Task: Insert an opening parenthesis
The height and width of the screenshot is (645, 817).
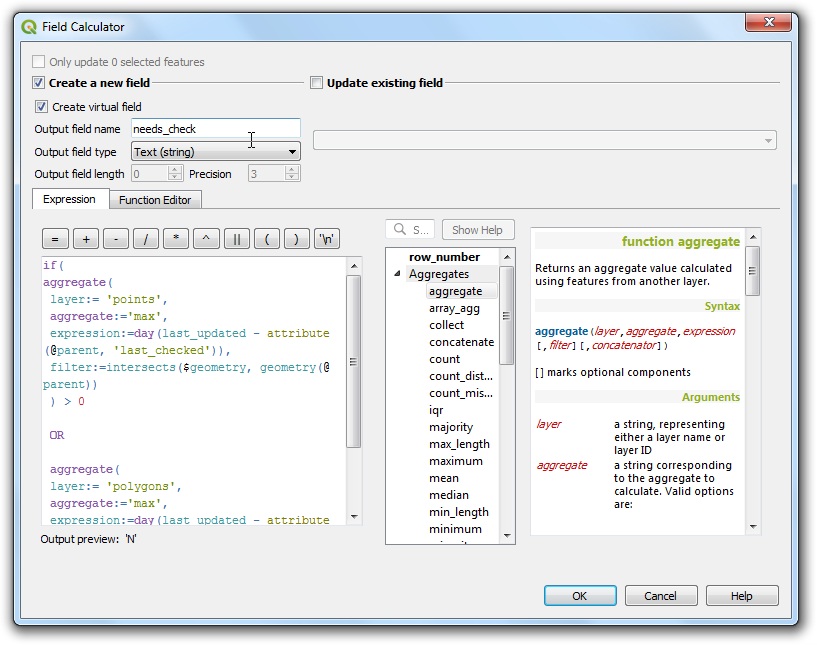Action: [x=266, y=239]
